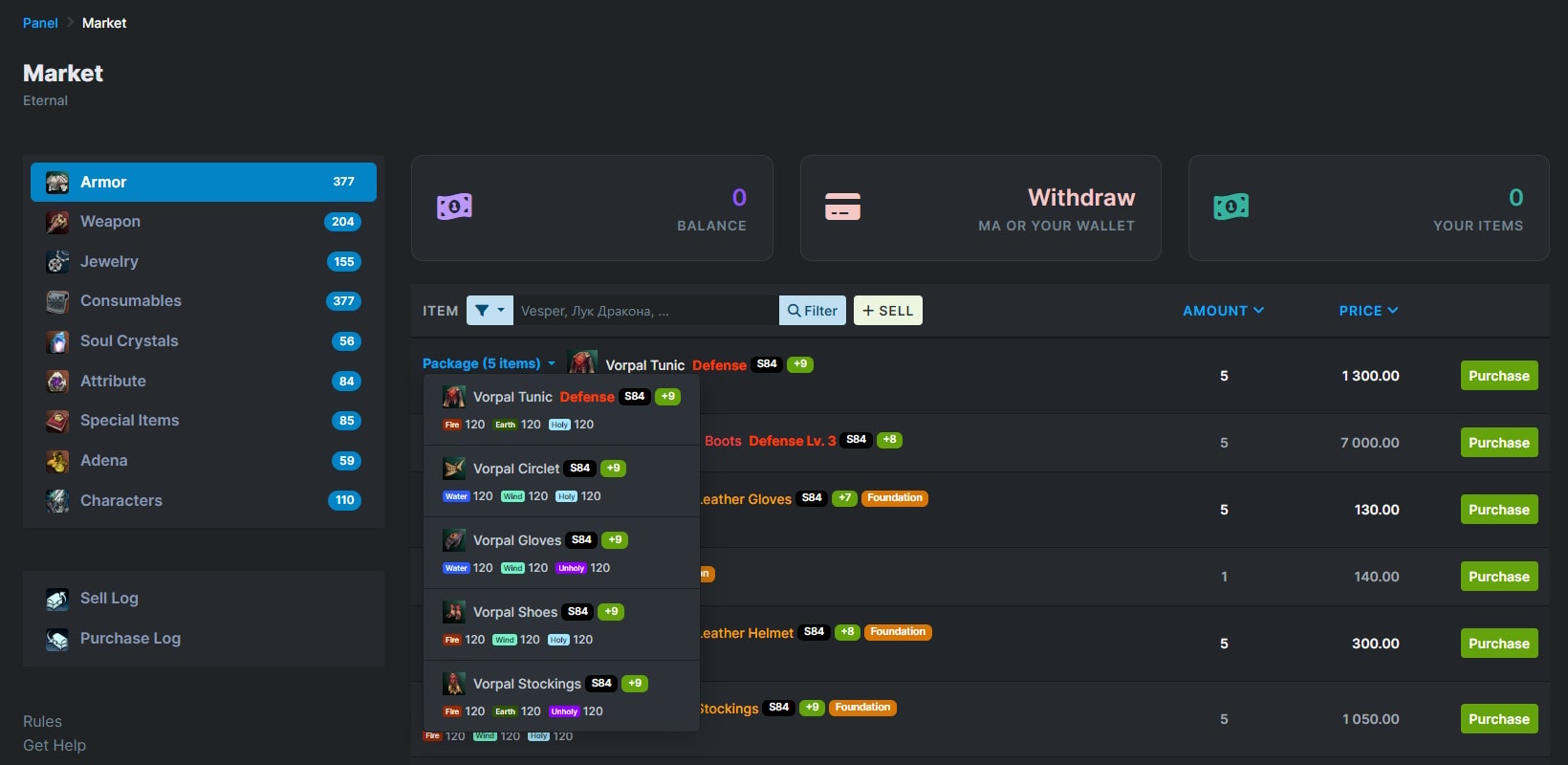
Task: Click the Soul Crystals icon
Action: click(57, 341)
